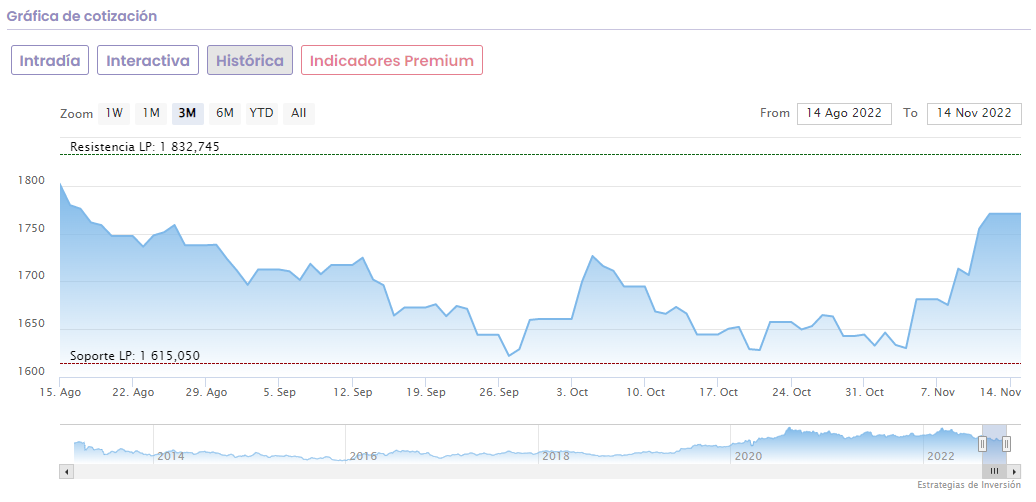The width and height of the screenshot is (1036, 502).
Task: Click the From date field
Action: 843,113
